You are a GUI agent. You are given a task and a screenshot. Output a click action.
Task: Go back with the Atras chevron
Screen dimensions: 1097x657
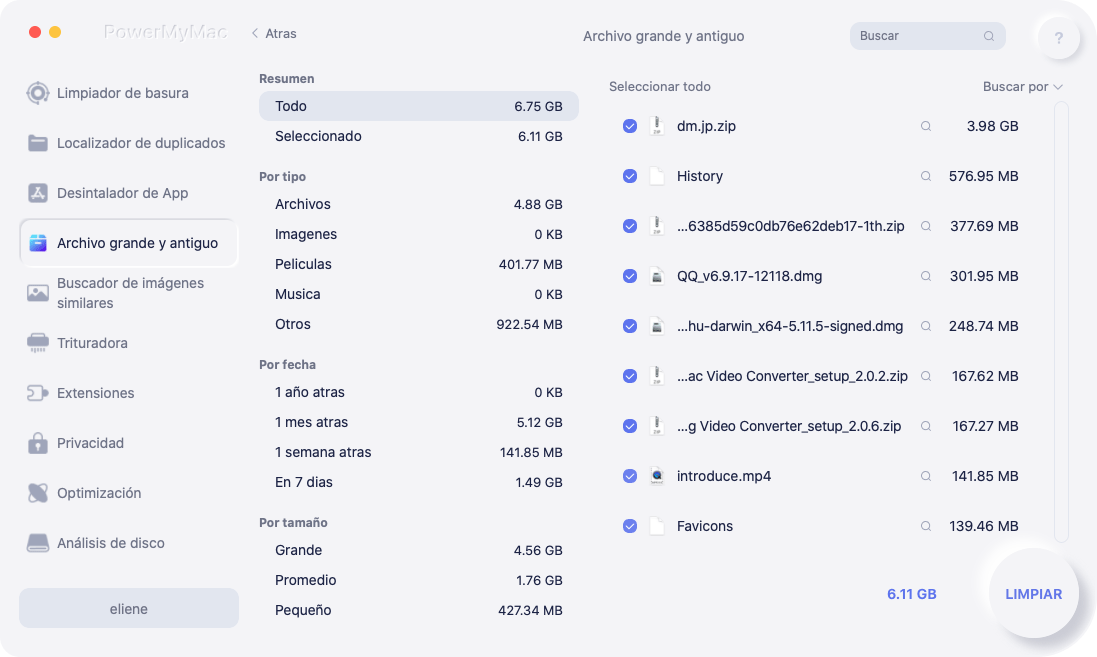255,34
